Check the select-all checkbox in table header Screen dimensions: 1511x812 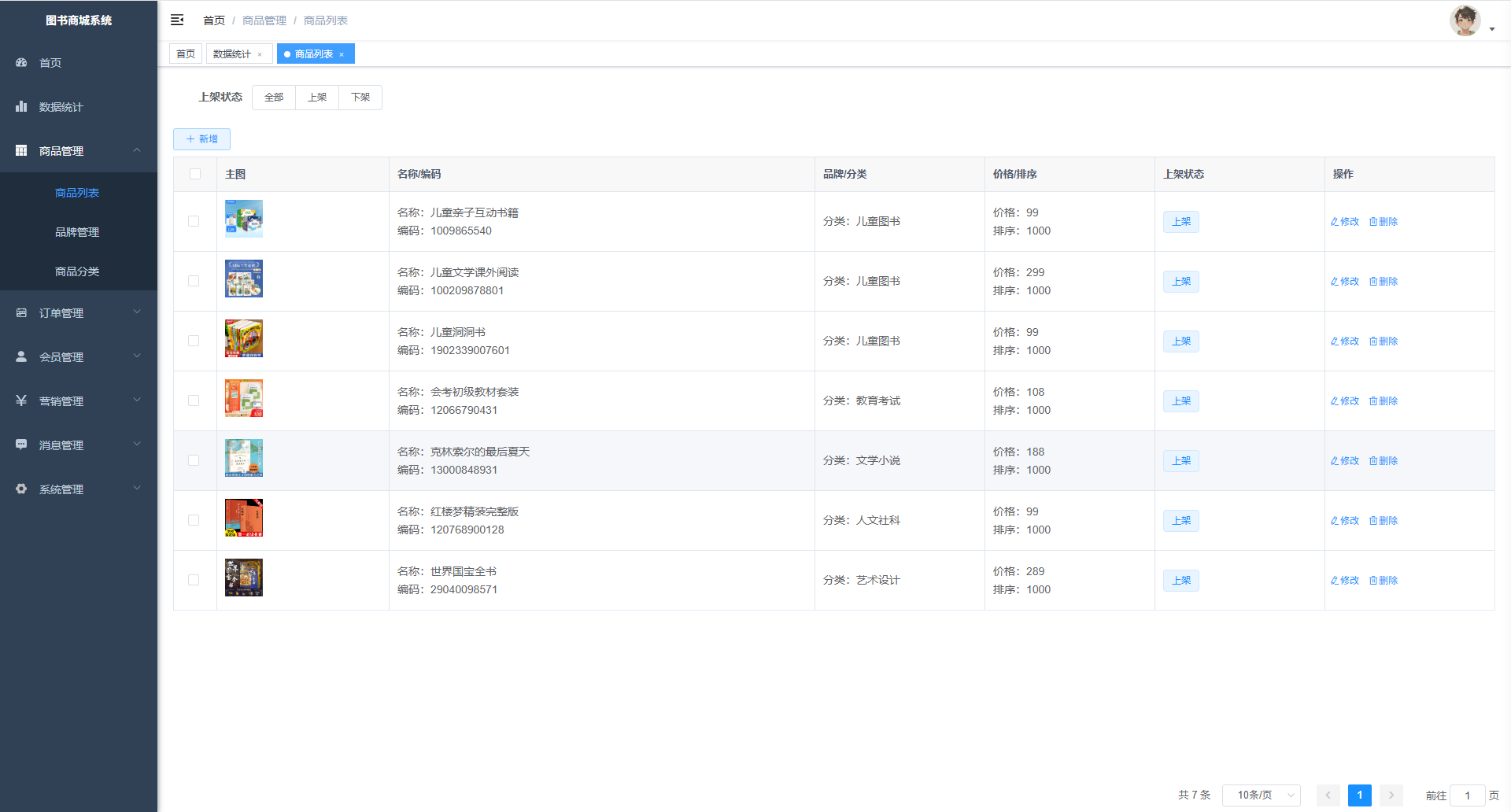pyautogui.click(x=195, y=174)
